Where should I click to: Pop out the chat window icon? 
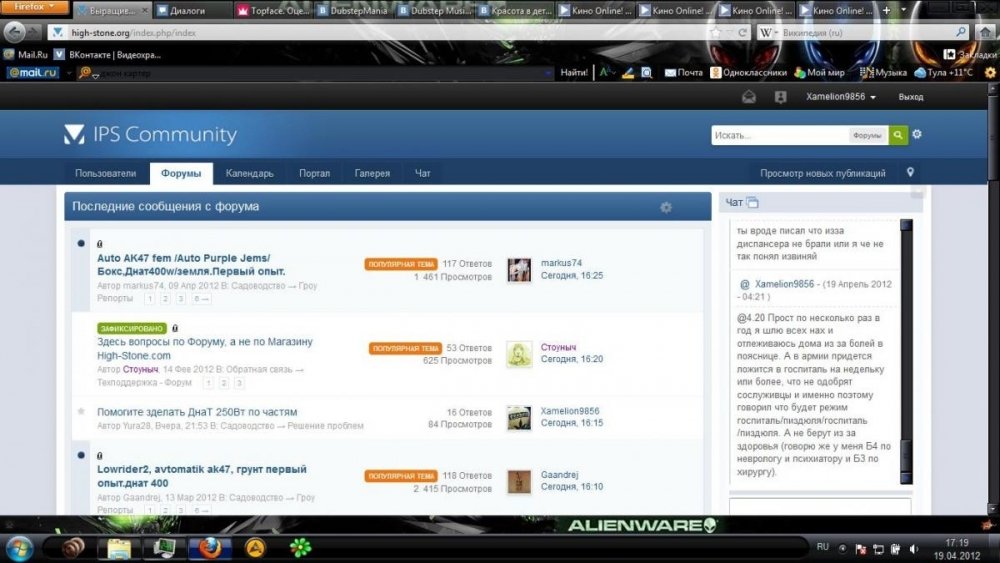coord(753,203)
